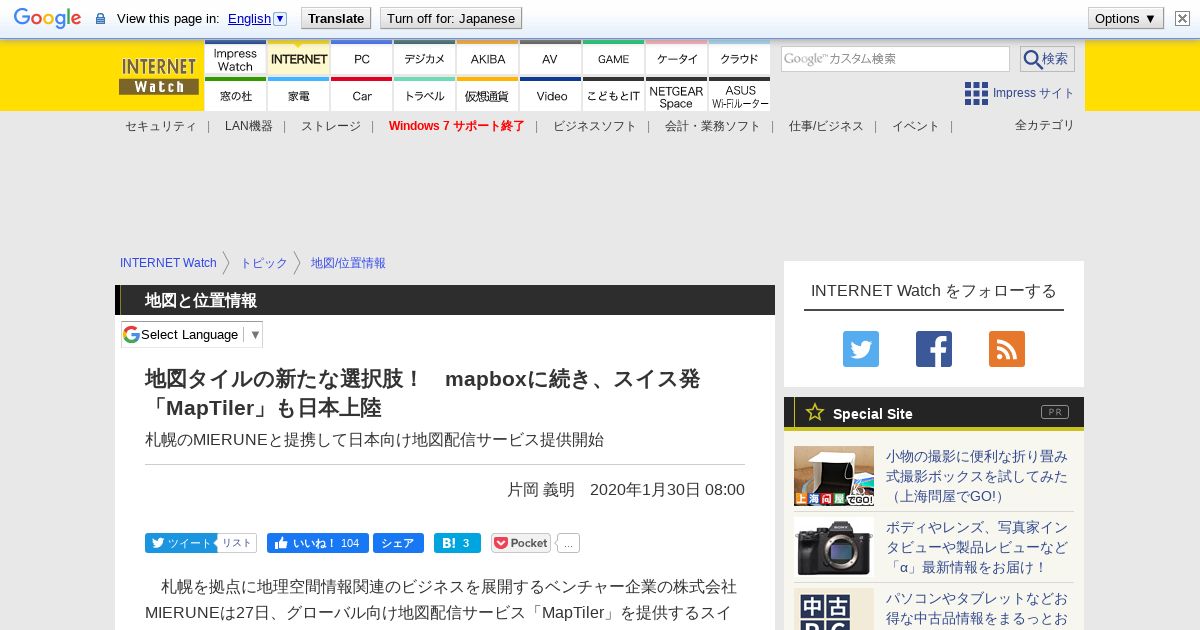This screenshot has height=630, width=1200.
Task: Click the Google logo in translate bar
Action: tap(47, 18)
